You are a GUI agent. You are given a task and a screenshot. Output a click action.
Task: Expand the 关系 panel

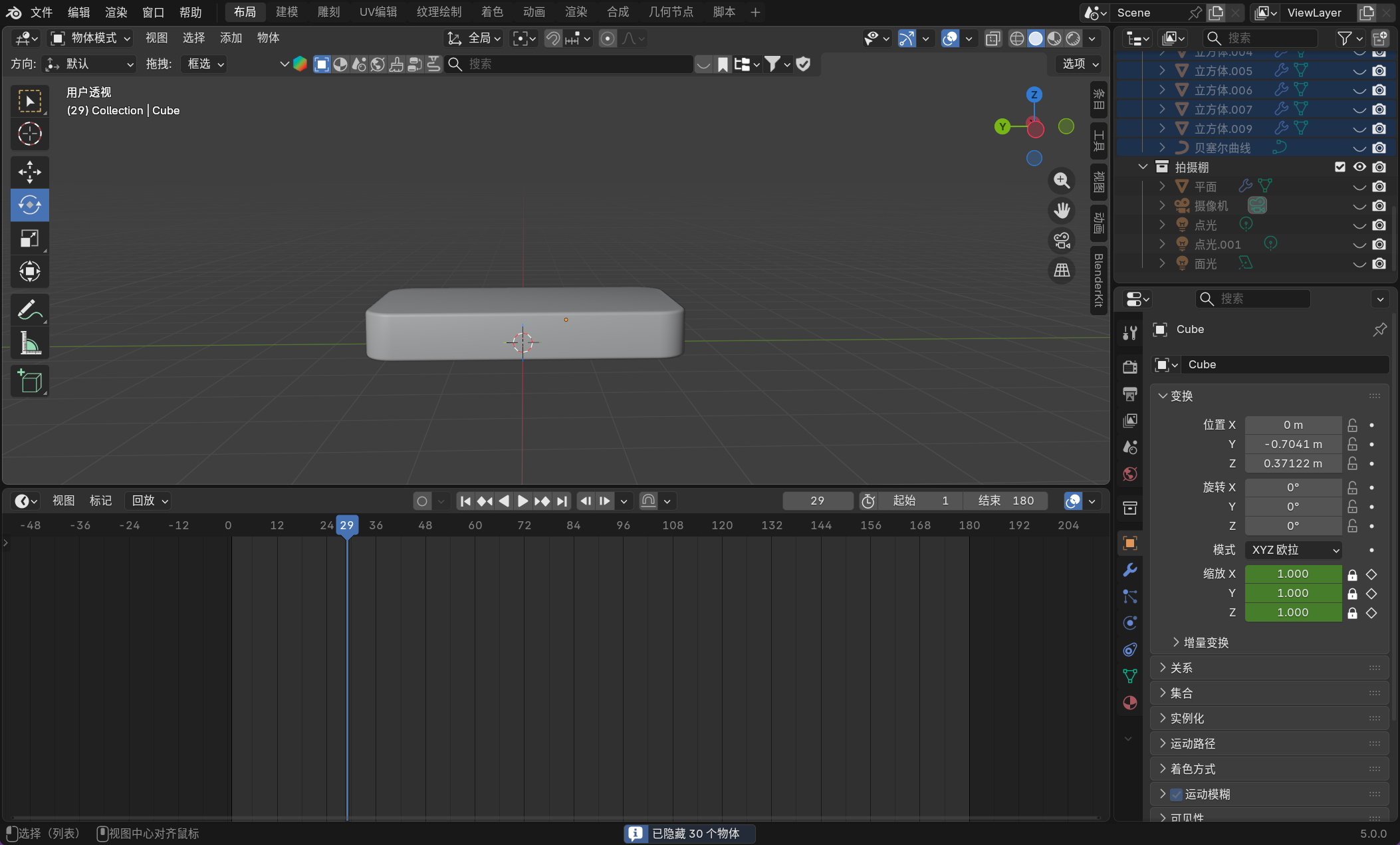click(1181, 667)
